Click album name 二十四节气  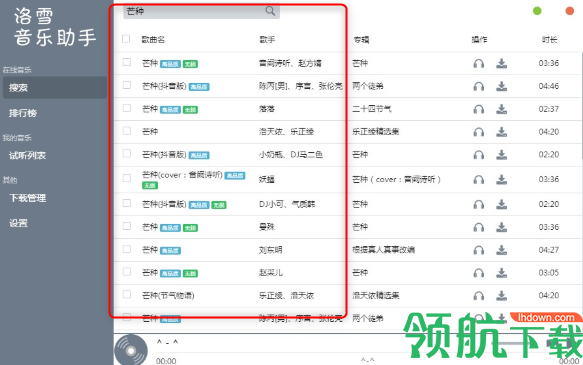tap(371, 109)
